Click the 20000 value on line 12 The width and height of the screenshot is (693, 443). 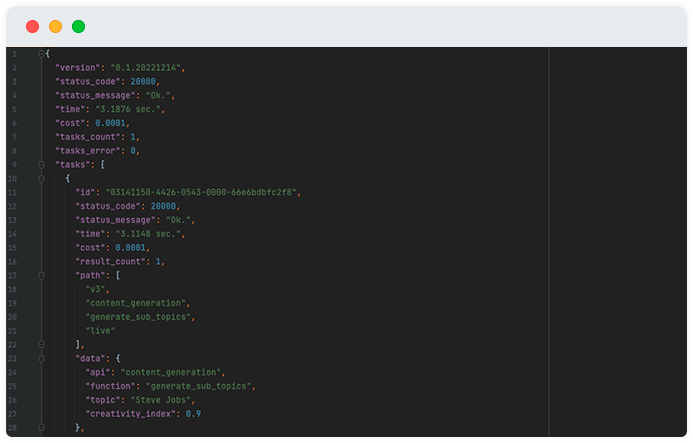pos(163,206)
